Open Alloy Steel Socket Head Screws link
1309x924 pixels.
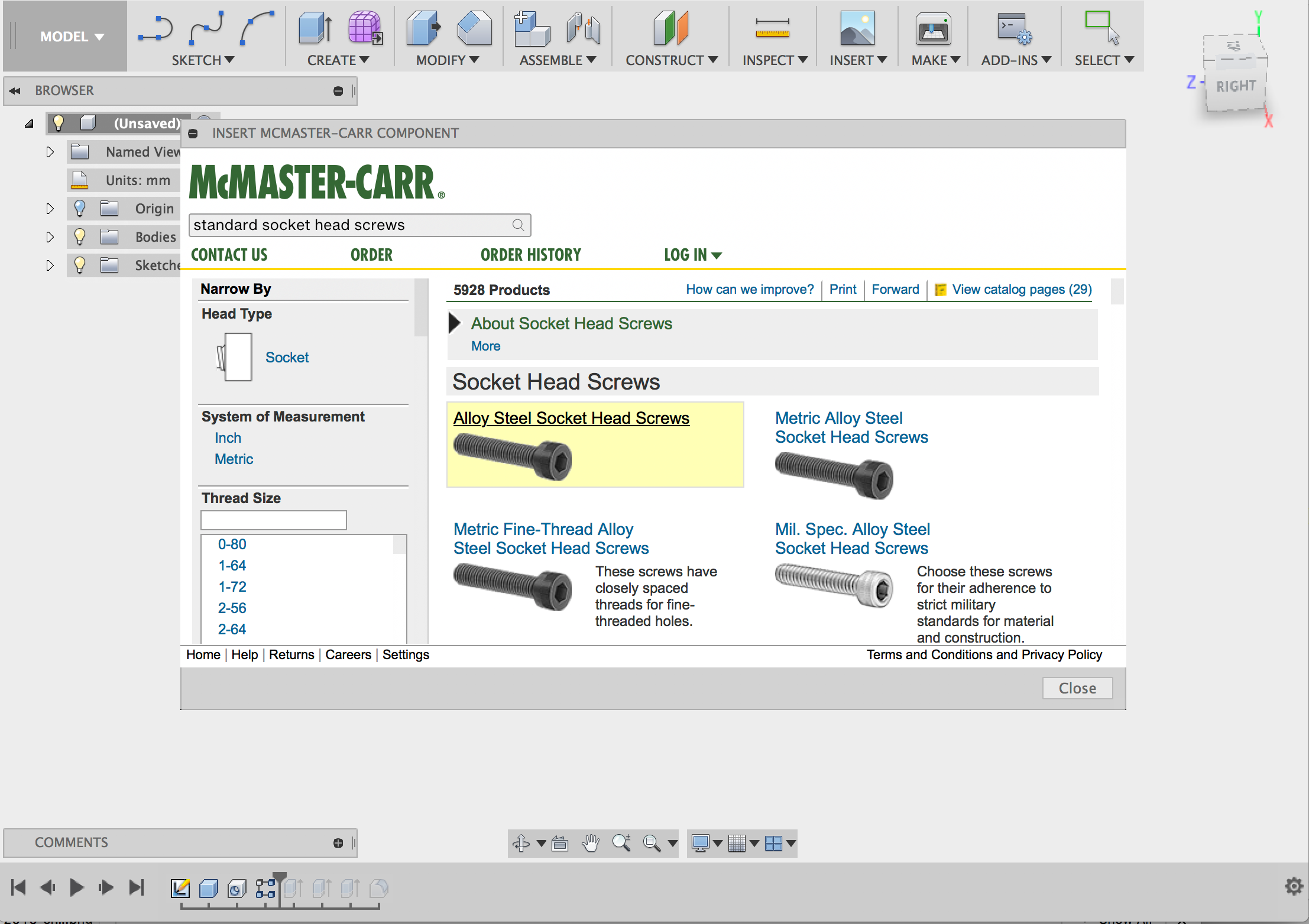click(571, 418)
